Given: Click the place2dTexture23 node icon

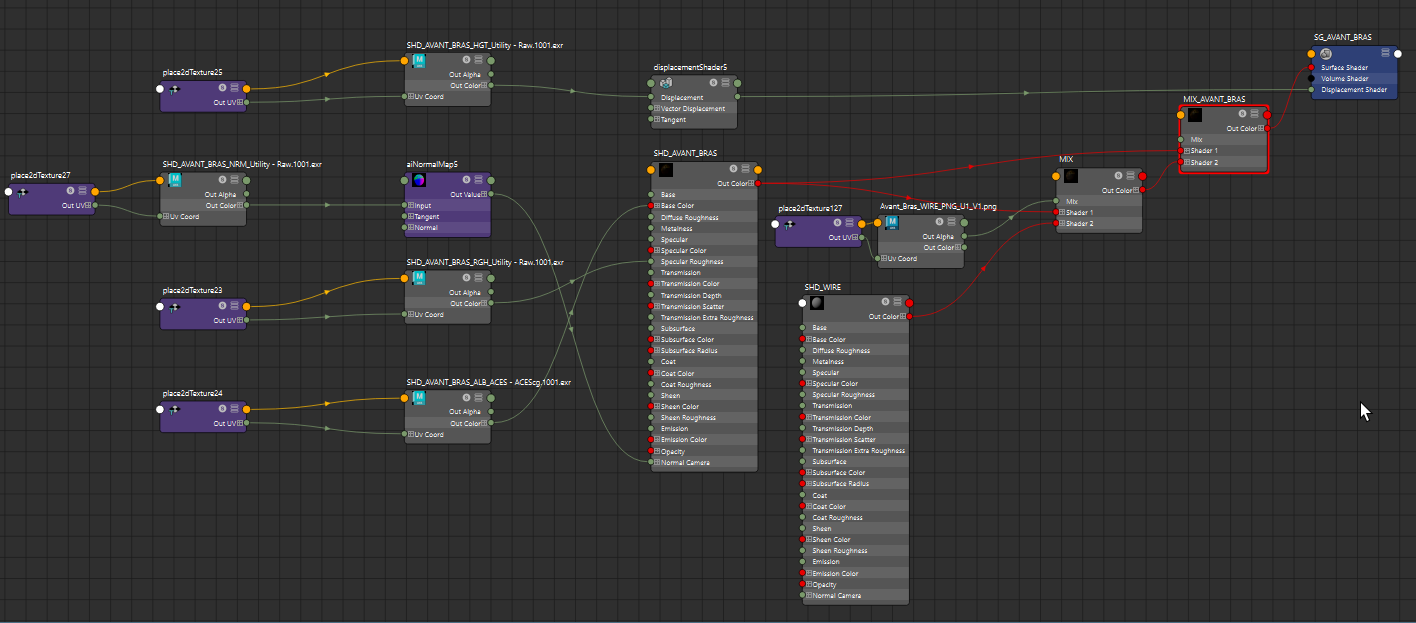Looking at the screenshot, I should [x=174, y=307].
